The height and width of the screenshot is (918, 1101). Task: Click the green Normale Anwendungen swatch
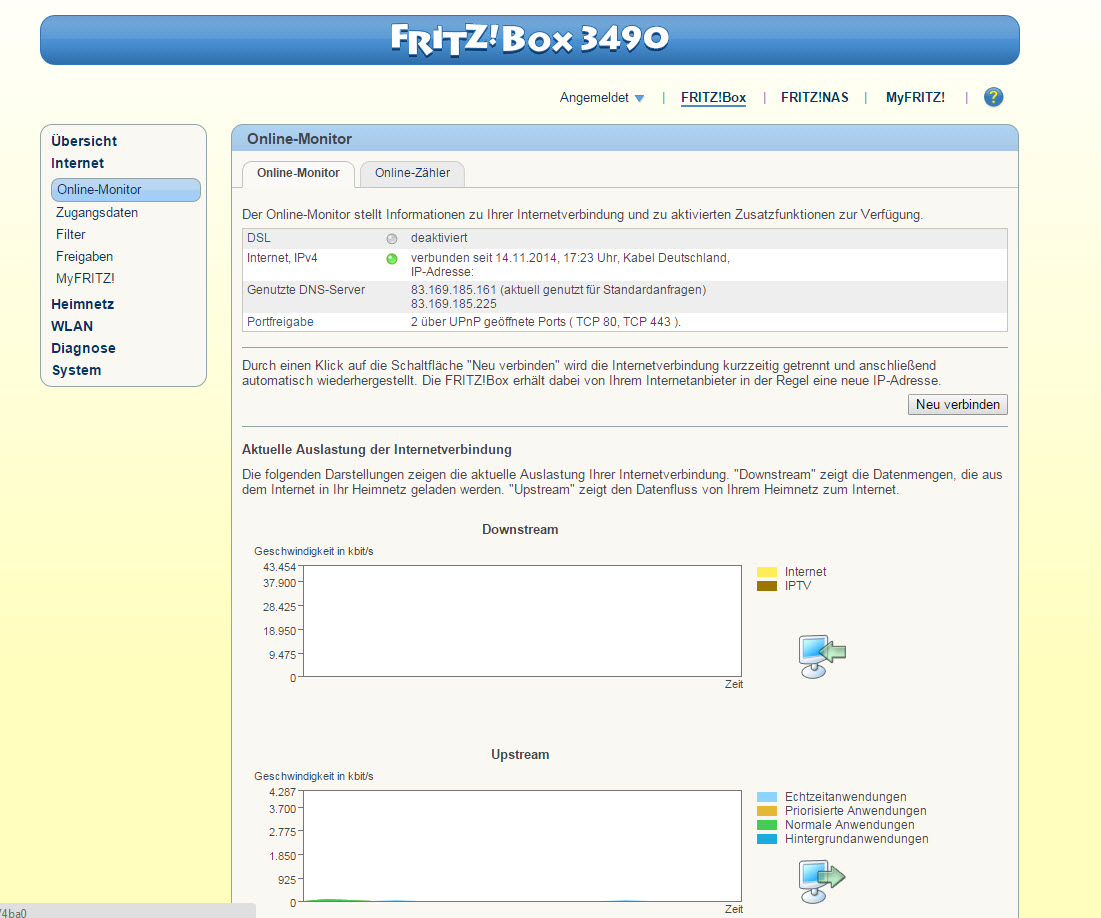(767, 825)
